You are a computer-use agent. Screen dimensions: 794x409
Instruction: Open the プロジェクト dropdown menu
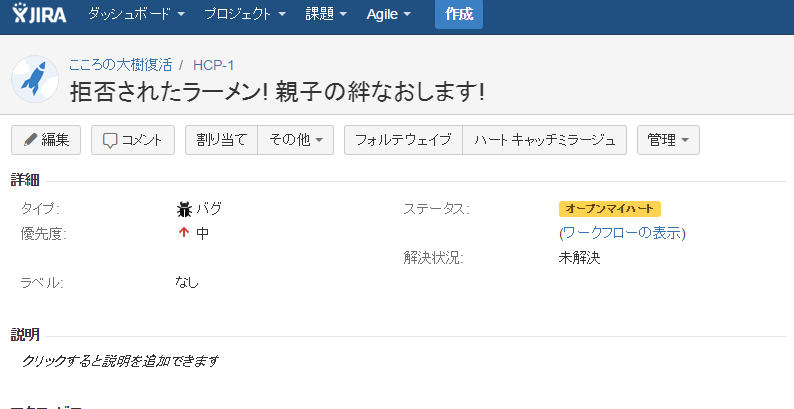pyautogui.click(x=245, y=14)
